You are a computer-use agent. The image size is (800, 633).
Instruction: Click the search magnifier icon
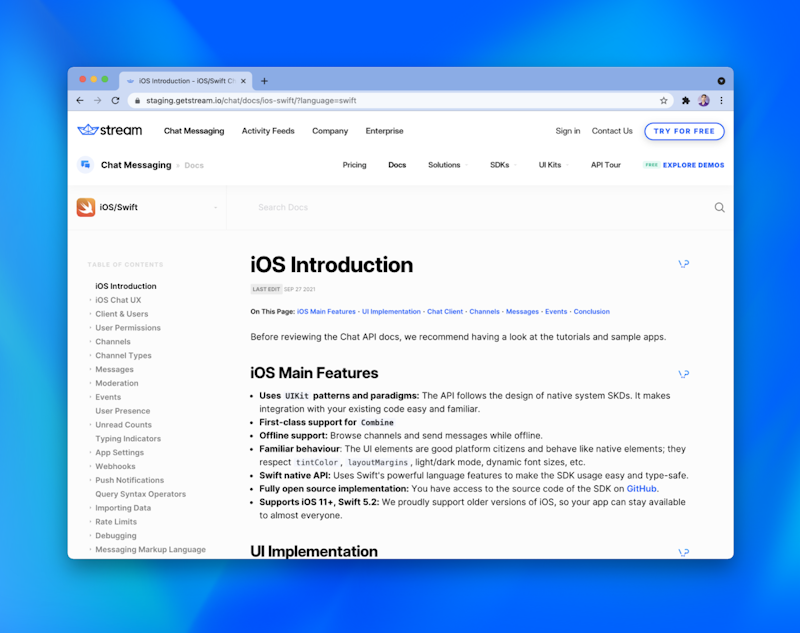tap(719, 207)
